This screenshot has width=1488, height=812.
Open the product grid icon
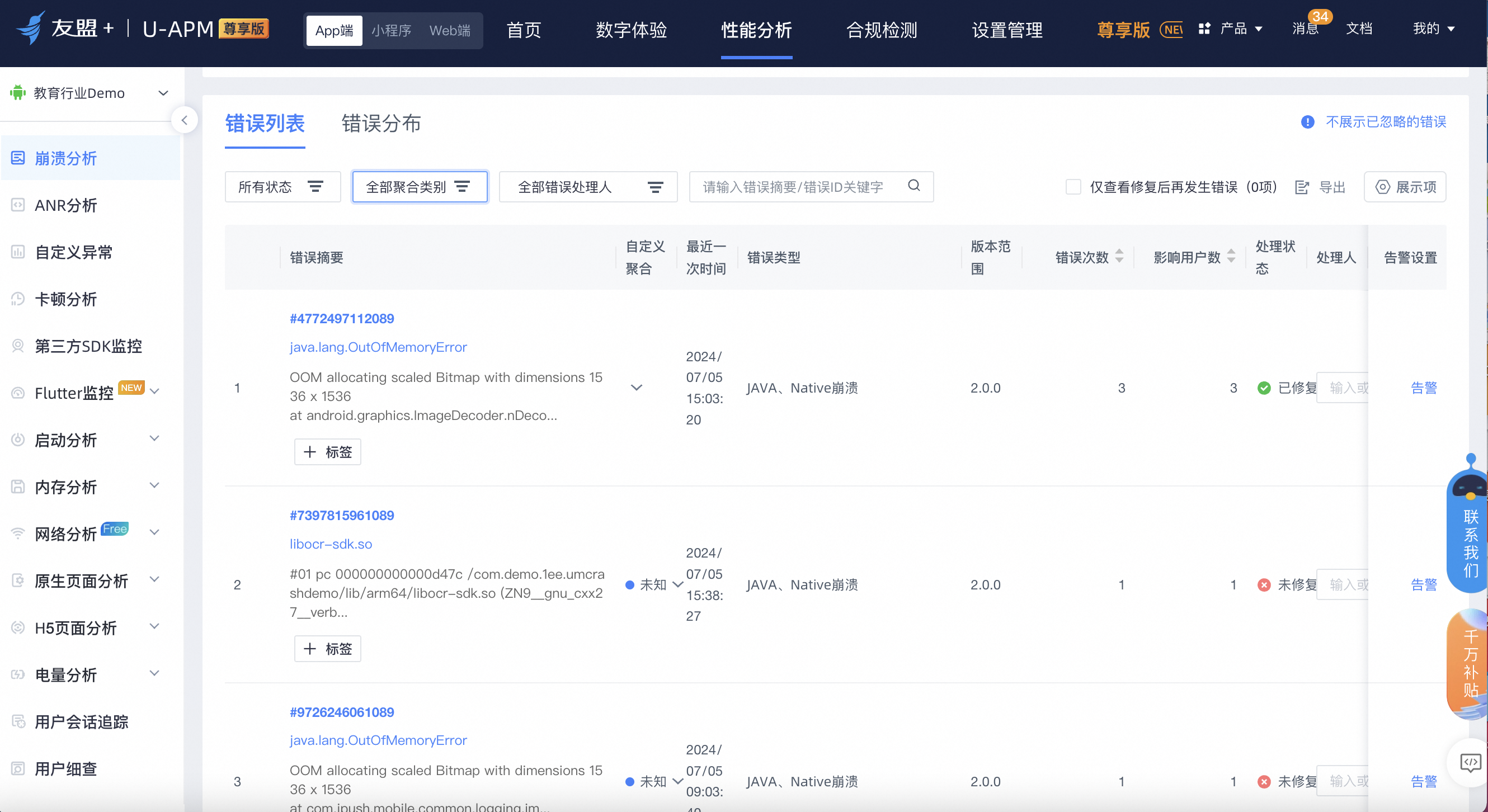[1204, 29]
